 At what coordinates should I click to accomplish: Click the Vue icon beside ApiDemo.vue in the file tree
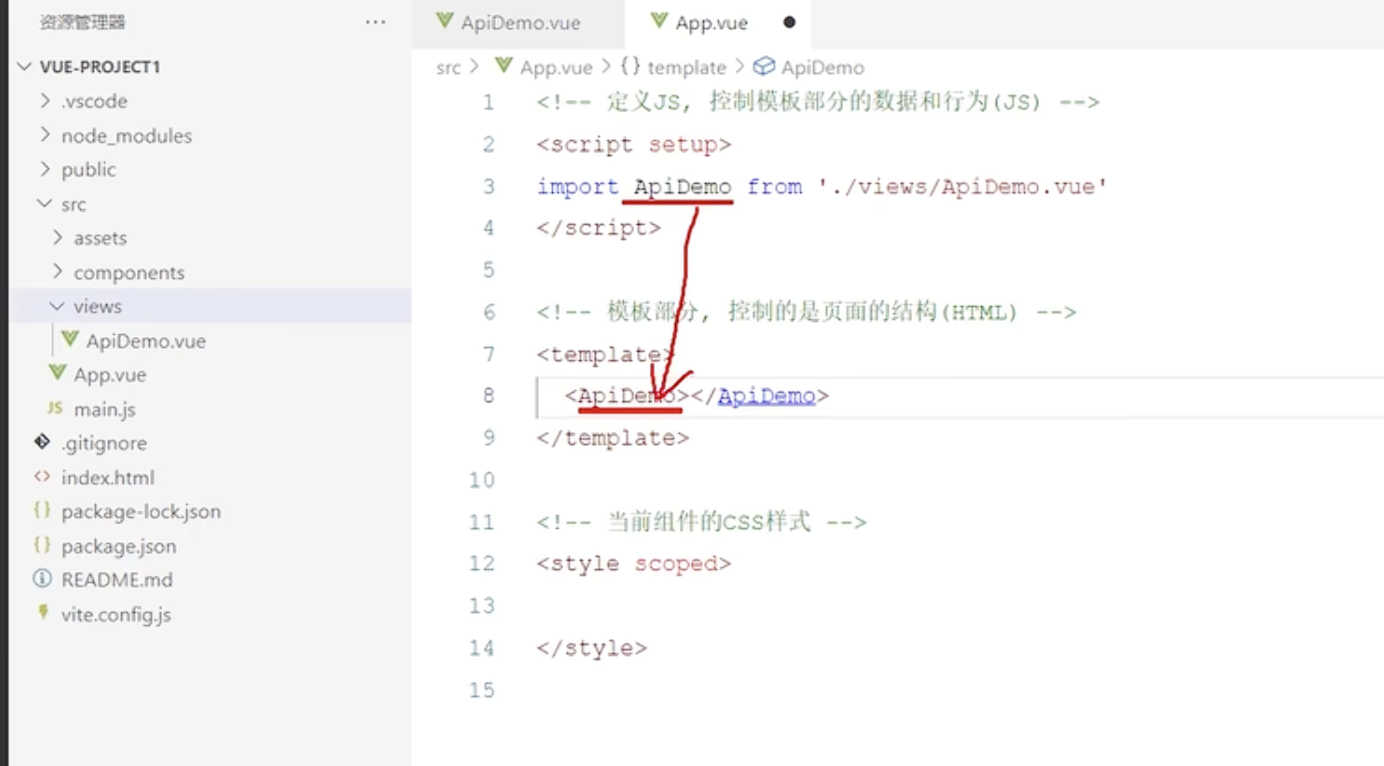point(70,340)
